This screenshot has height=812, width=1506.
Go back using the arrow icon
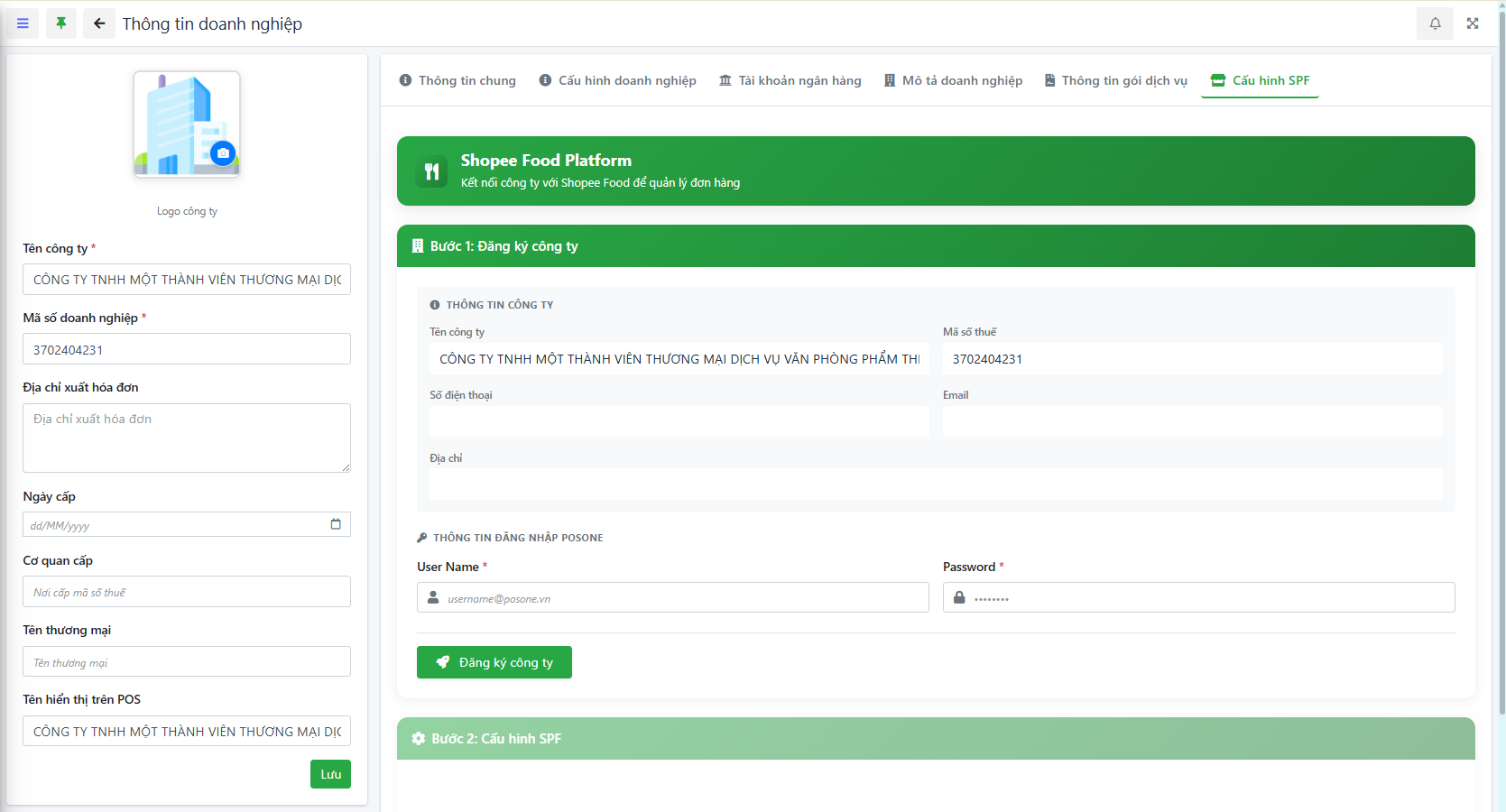(99, 23)
